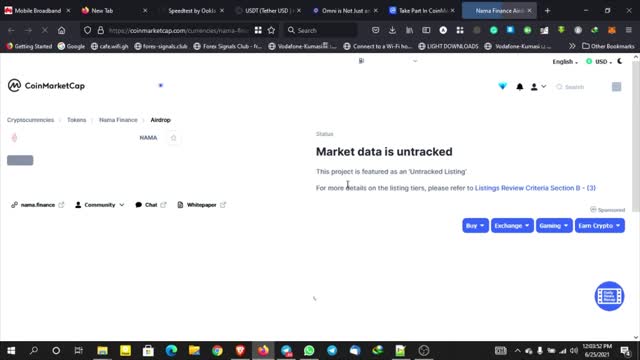Go to Cryptocurrencies breadcrumb
The width and height of the screenshot is (640, 360).
[30, 120]
